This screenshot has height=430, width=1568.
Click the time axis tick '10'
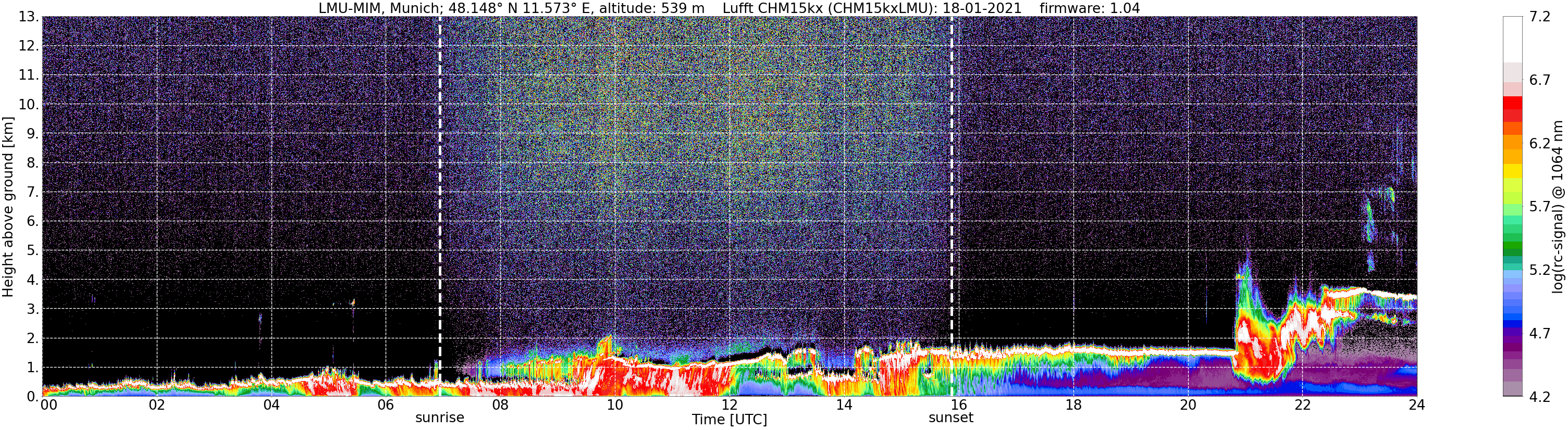coord(615,405)
